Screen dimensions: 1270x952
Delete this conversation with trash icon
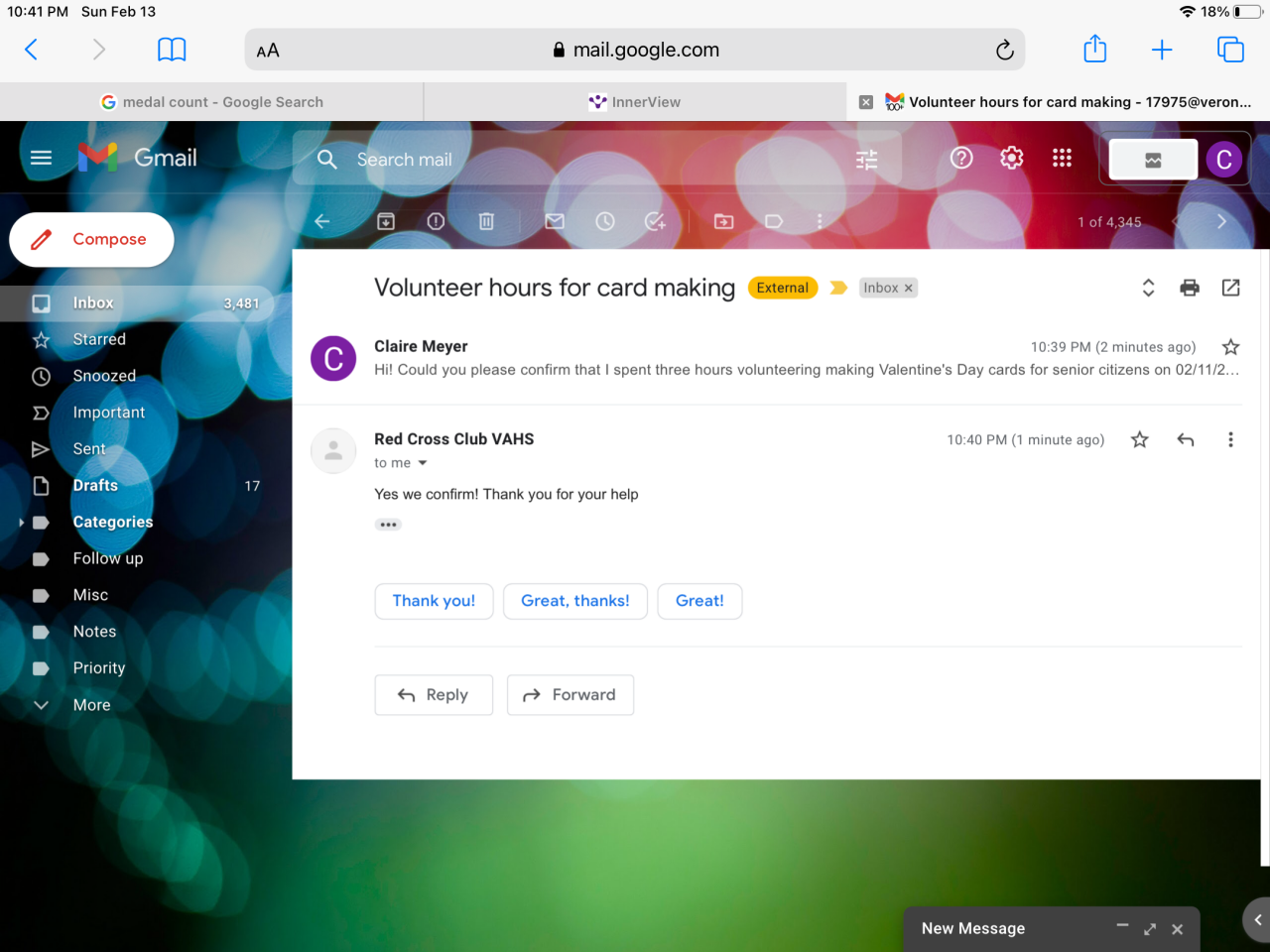click(x=486, y=221)
